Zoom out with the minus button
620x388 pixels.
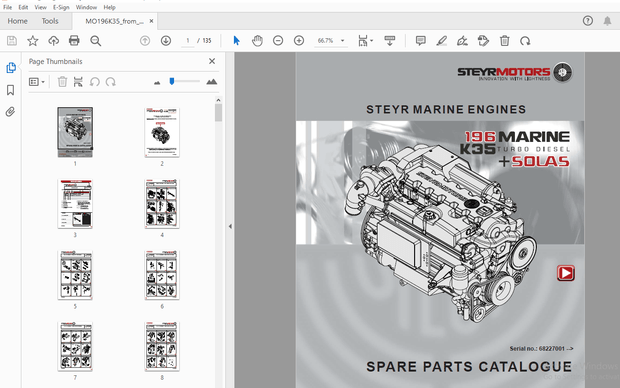[278, 41]
